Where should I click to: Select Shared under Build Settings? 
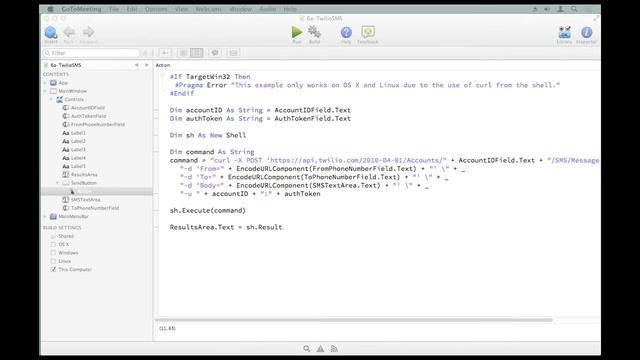pyautogui.click(x=66, y=236)
